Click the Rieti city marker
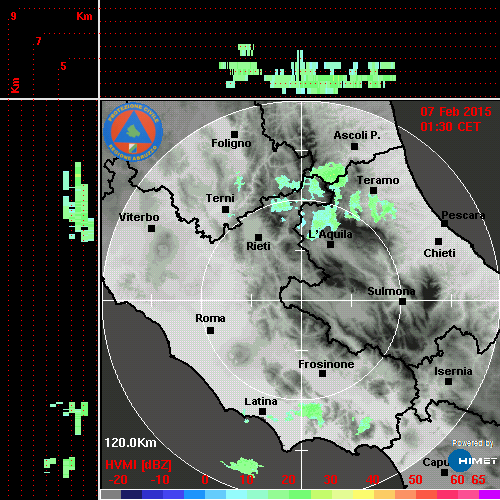 [258, 237]
